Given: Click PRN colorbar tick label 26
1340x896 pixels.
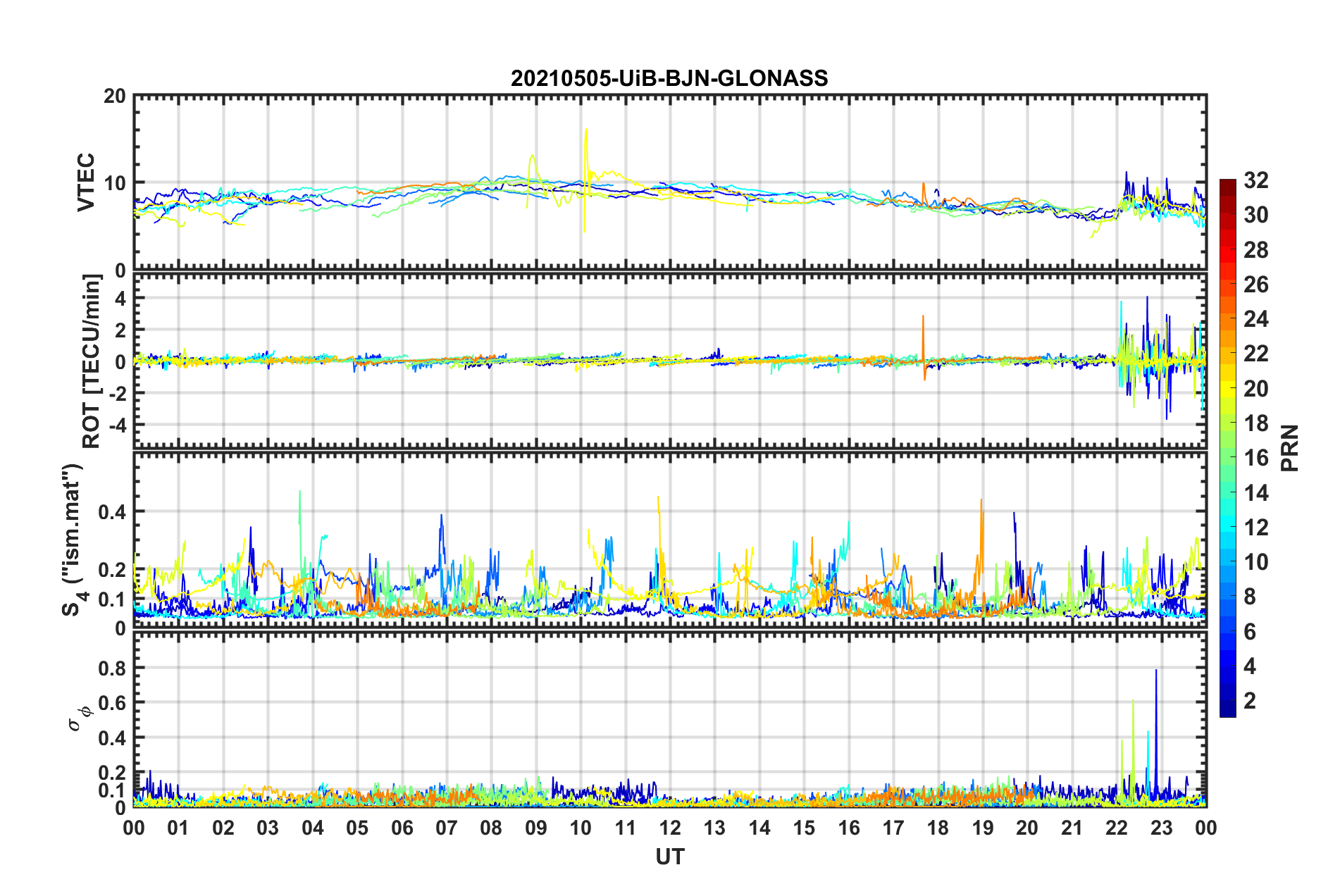Looking at the screenshot, I should tap(1256, 285).
